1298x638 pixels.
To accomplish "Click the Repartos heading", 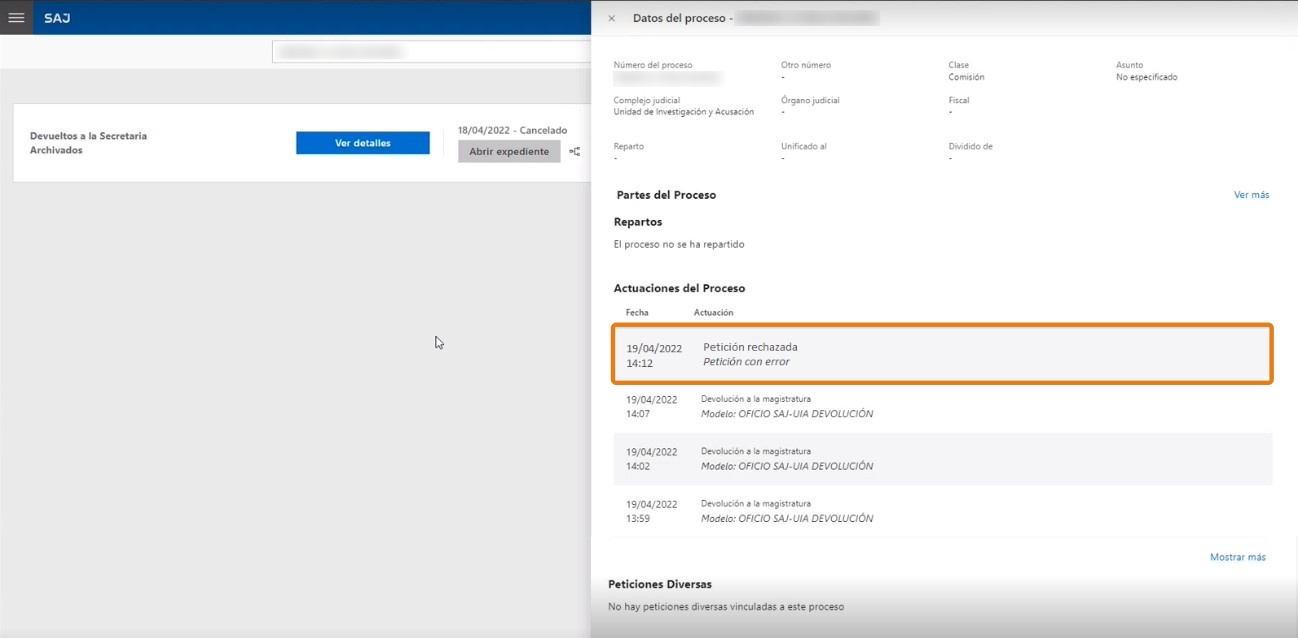I will point(638,222).
